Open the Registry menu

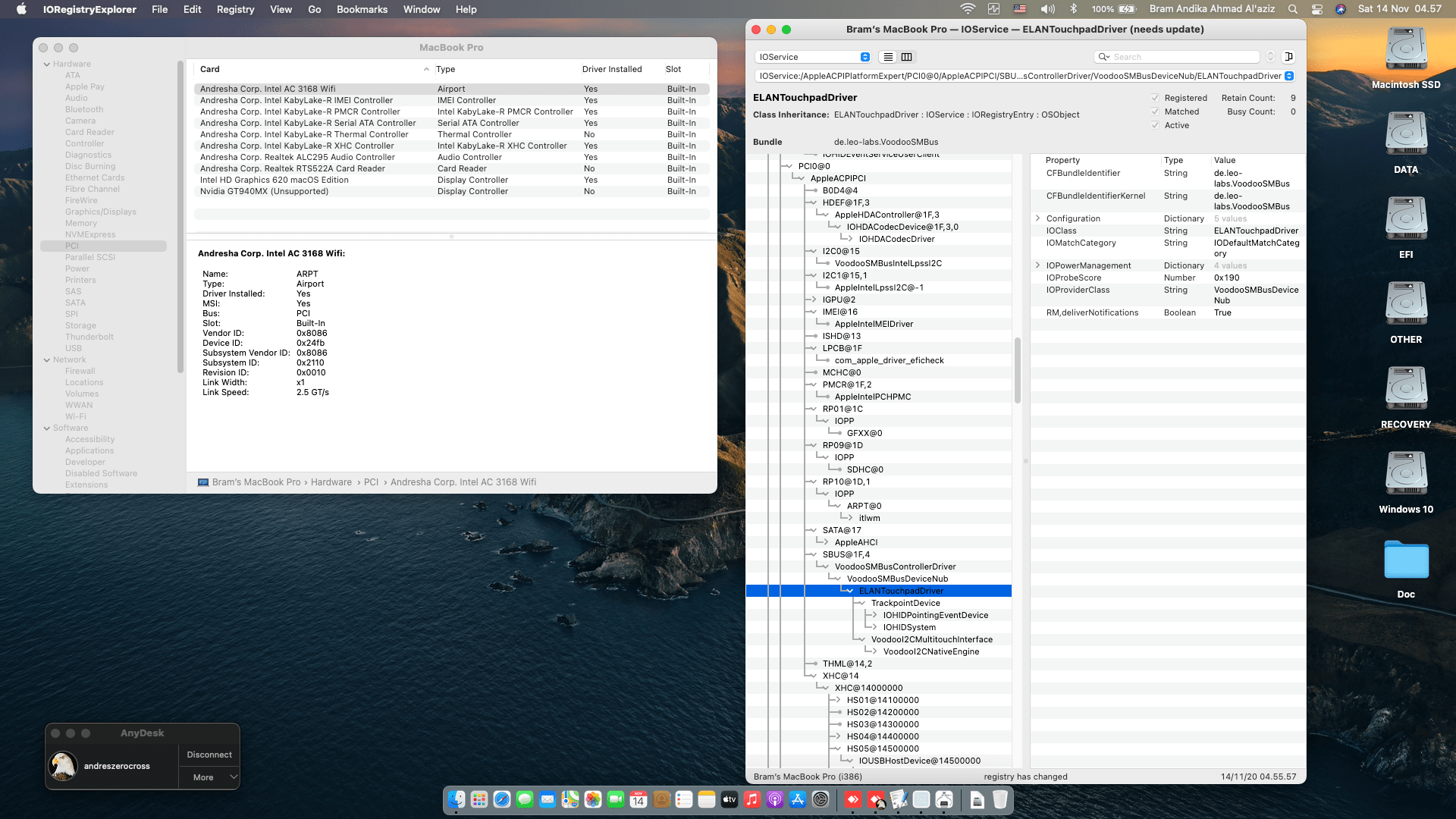(235, 9)
